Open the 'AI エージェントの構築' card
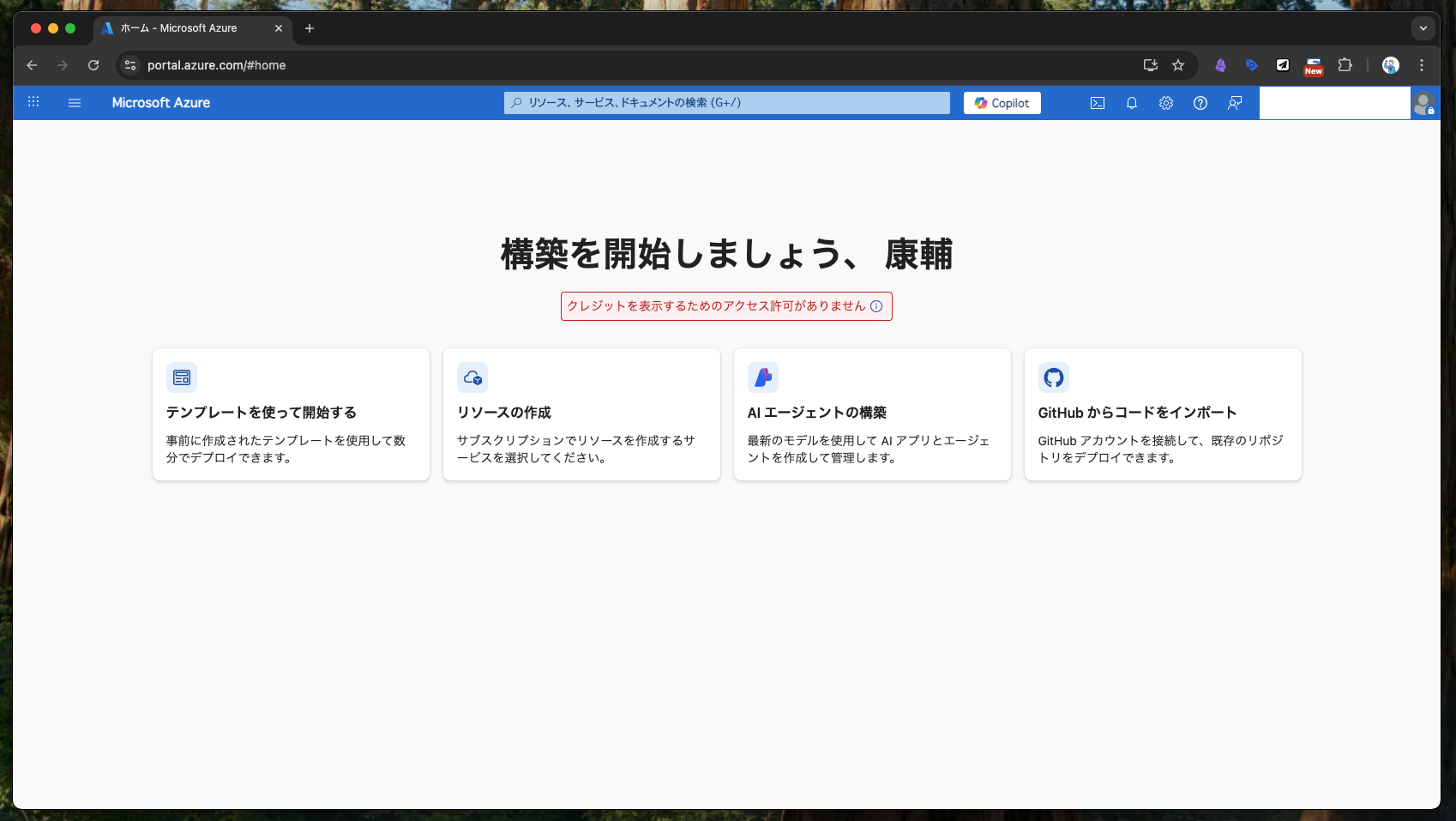The image size is (1456, 821). 872,414
